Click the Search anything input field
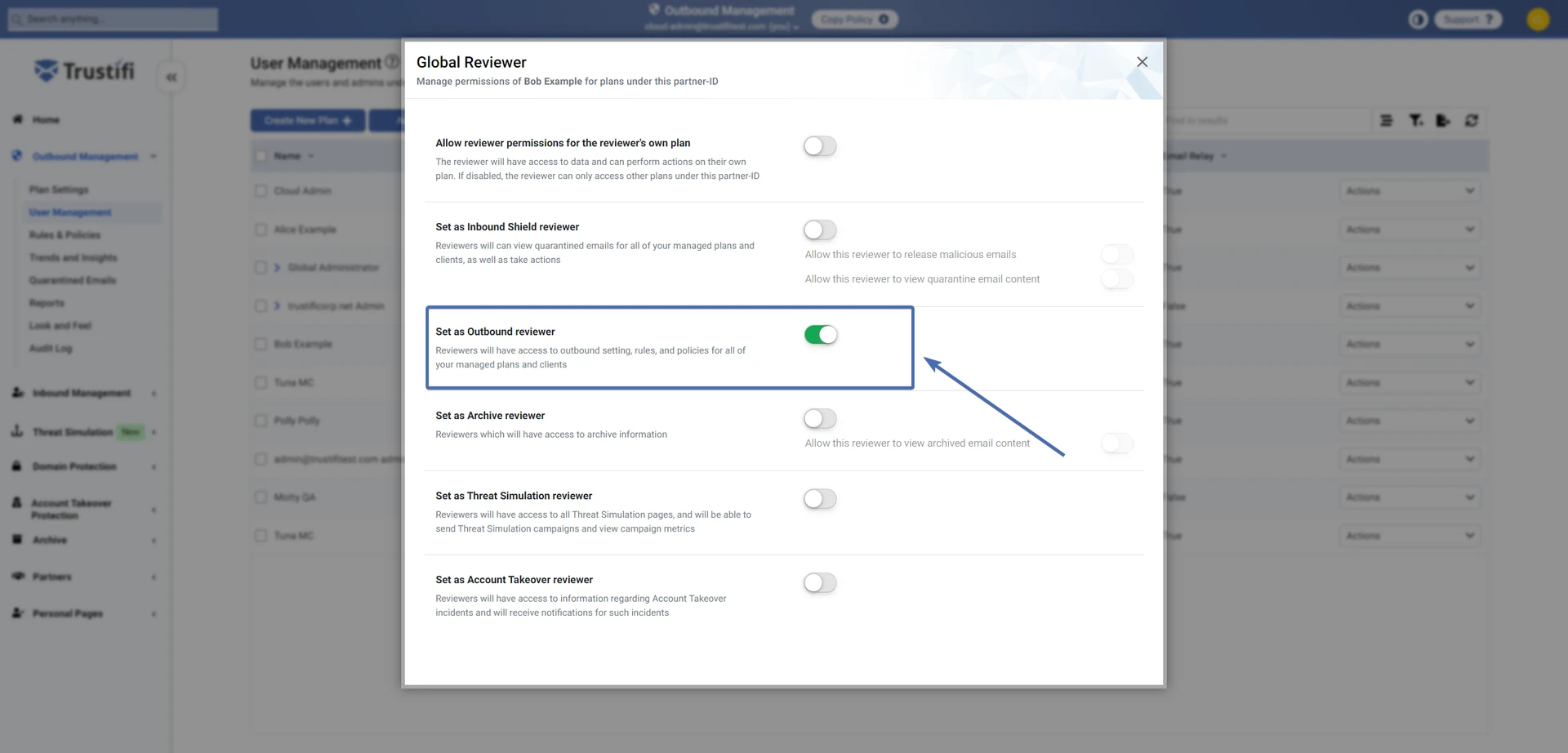 114,20
